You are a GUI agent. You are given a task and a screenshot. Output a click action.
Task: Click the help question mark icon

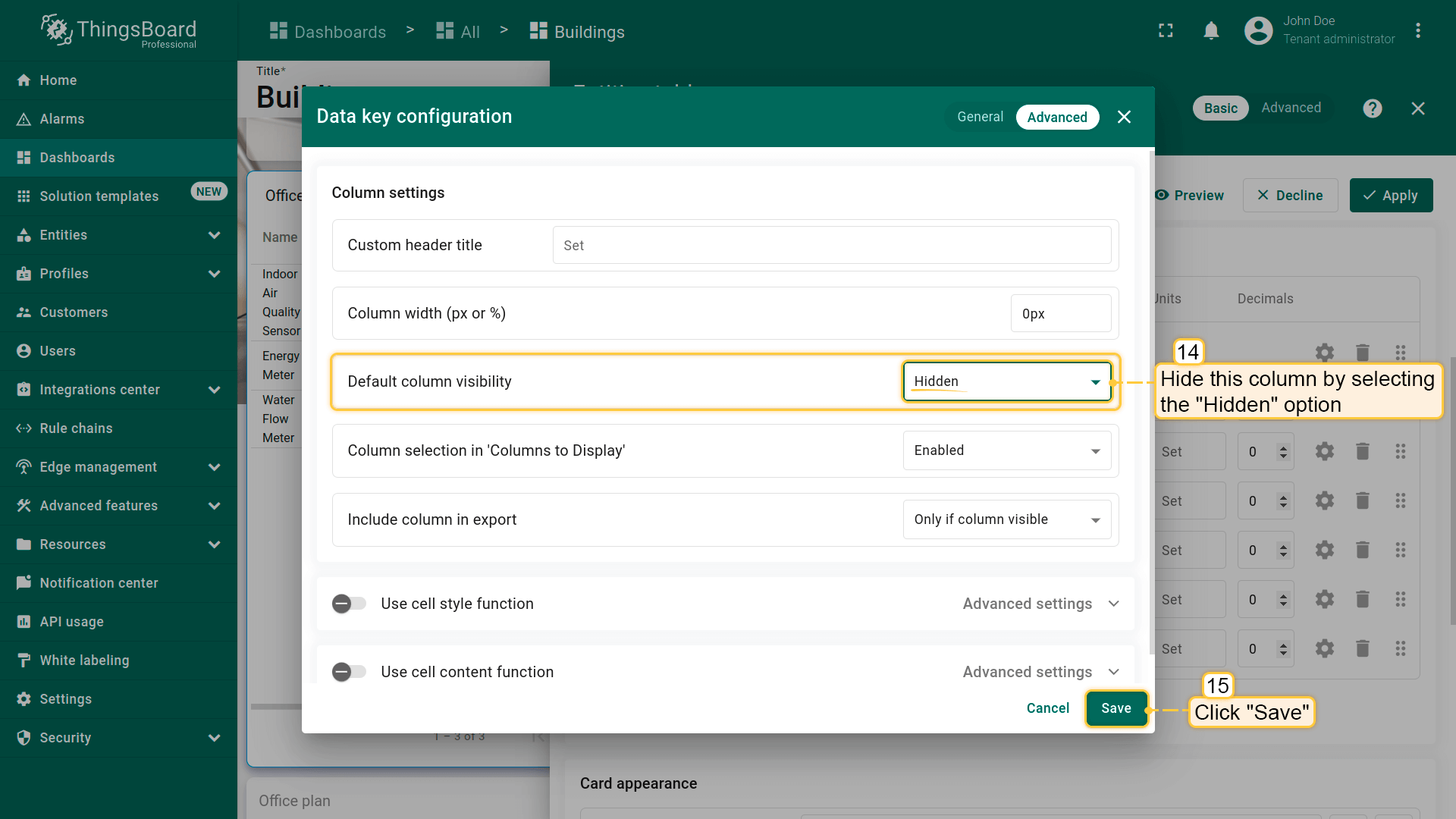pyautogui.click(x=1372, y=108)
